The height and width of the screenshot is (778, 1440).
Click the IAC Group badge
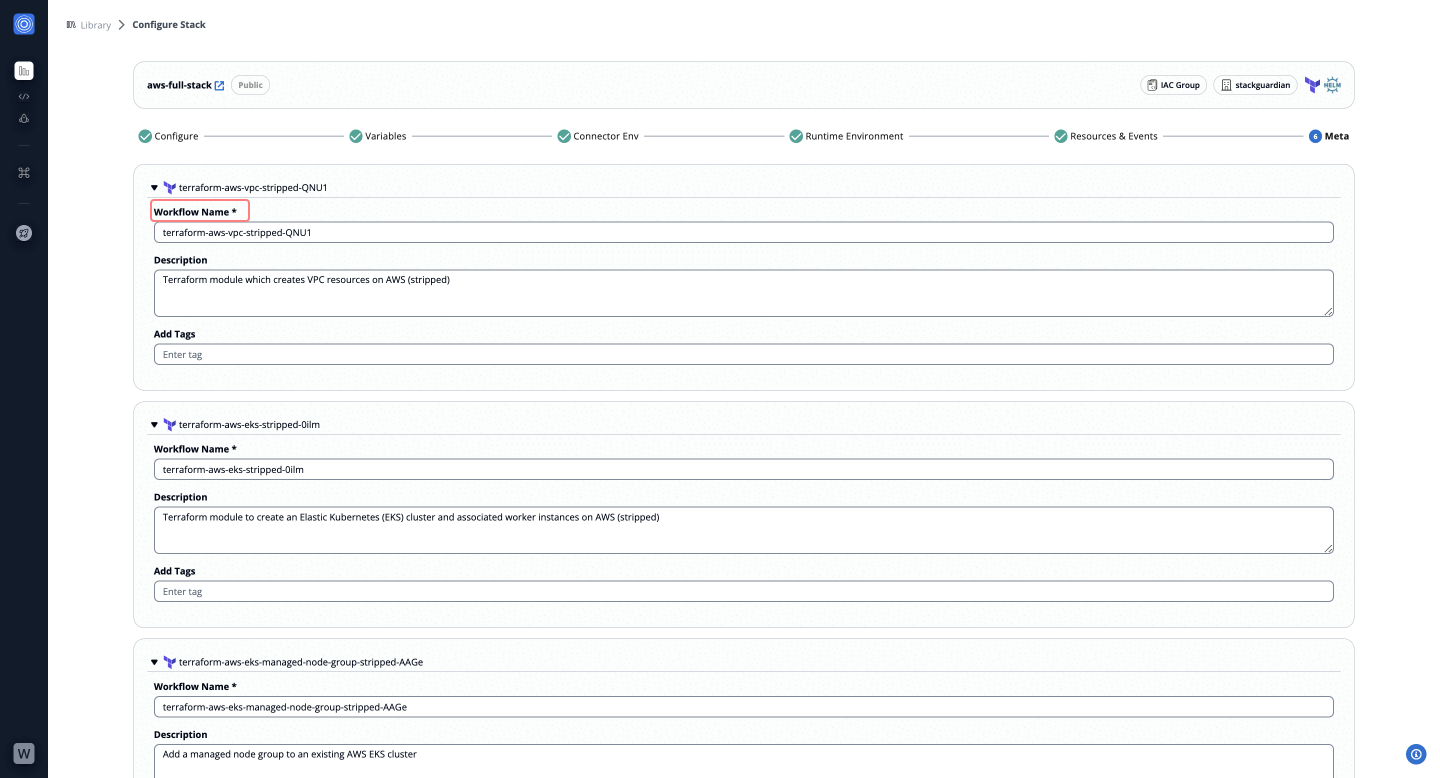point(1173,85)
